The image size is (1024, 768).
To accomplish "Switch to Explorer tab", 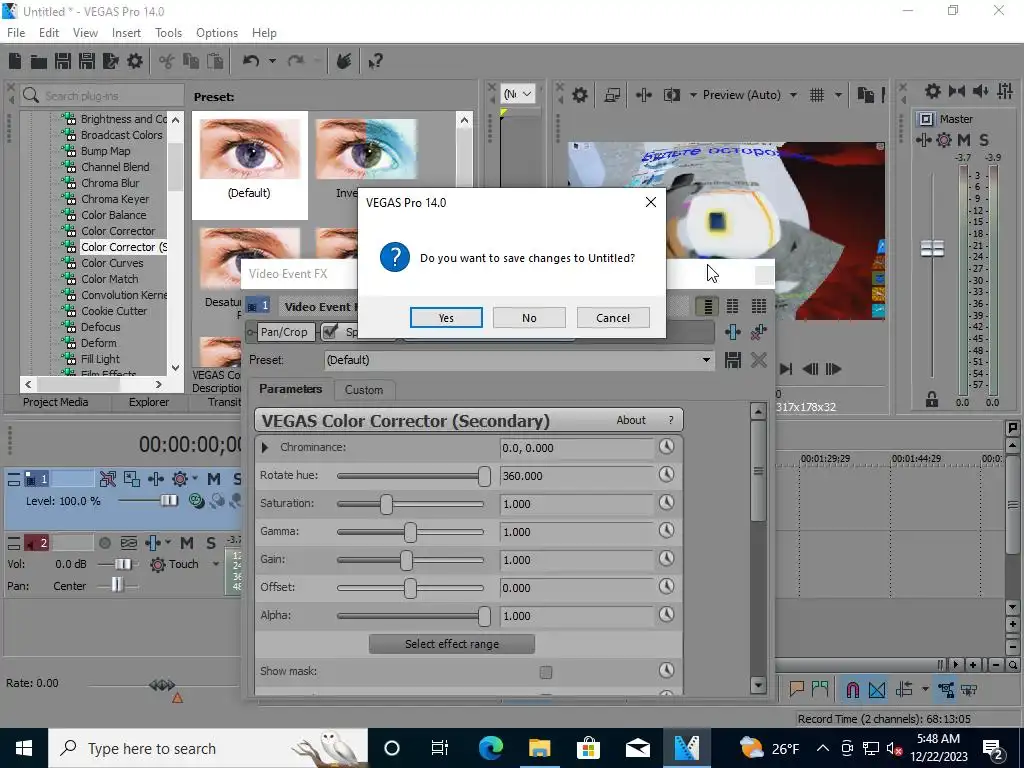I will coord(149,402).
